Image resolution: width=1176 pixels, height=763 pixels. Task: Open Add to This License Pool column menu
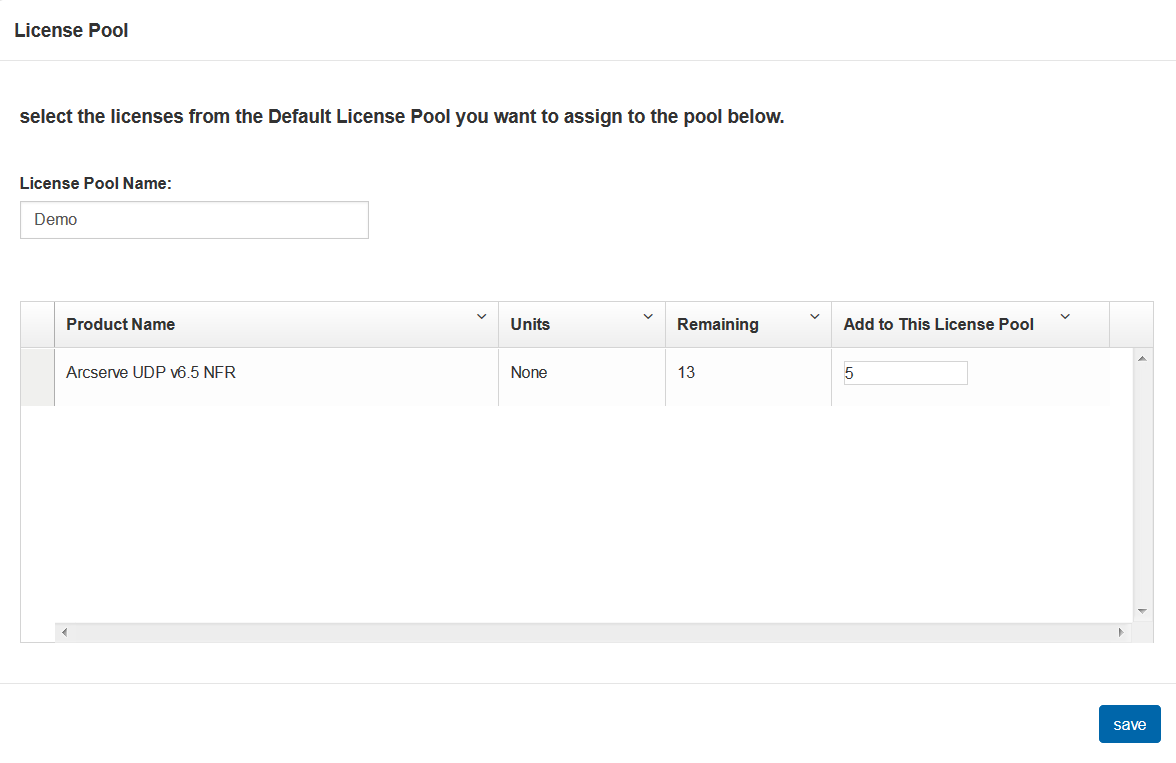[1065, 317]
